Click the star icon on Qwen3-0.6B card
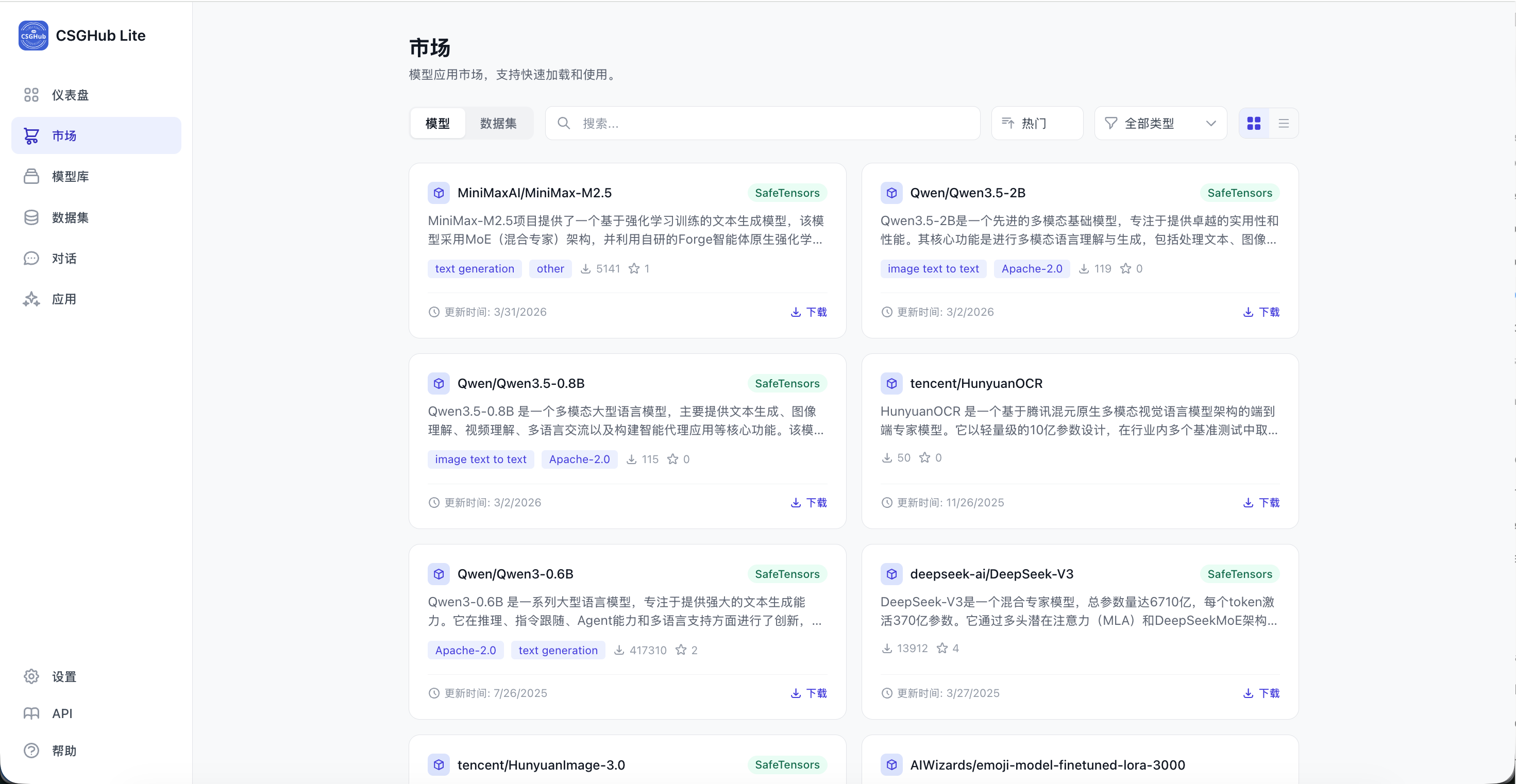 pos(681,650)
